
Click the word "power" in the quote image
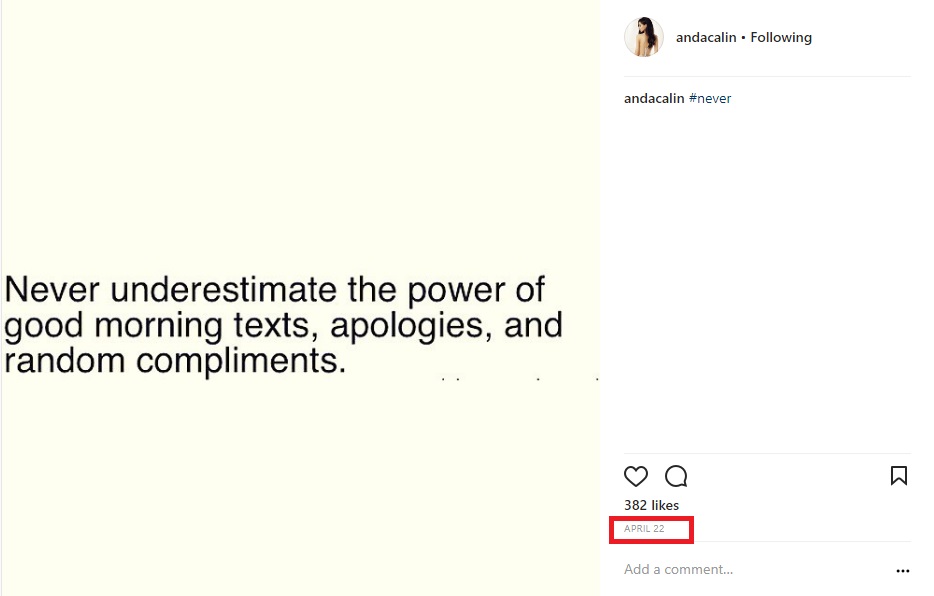point(445,292)
